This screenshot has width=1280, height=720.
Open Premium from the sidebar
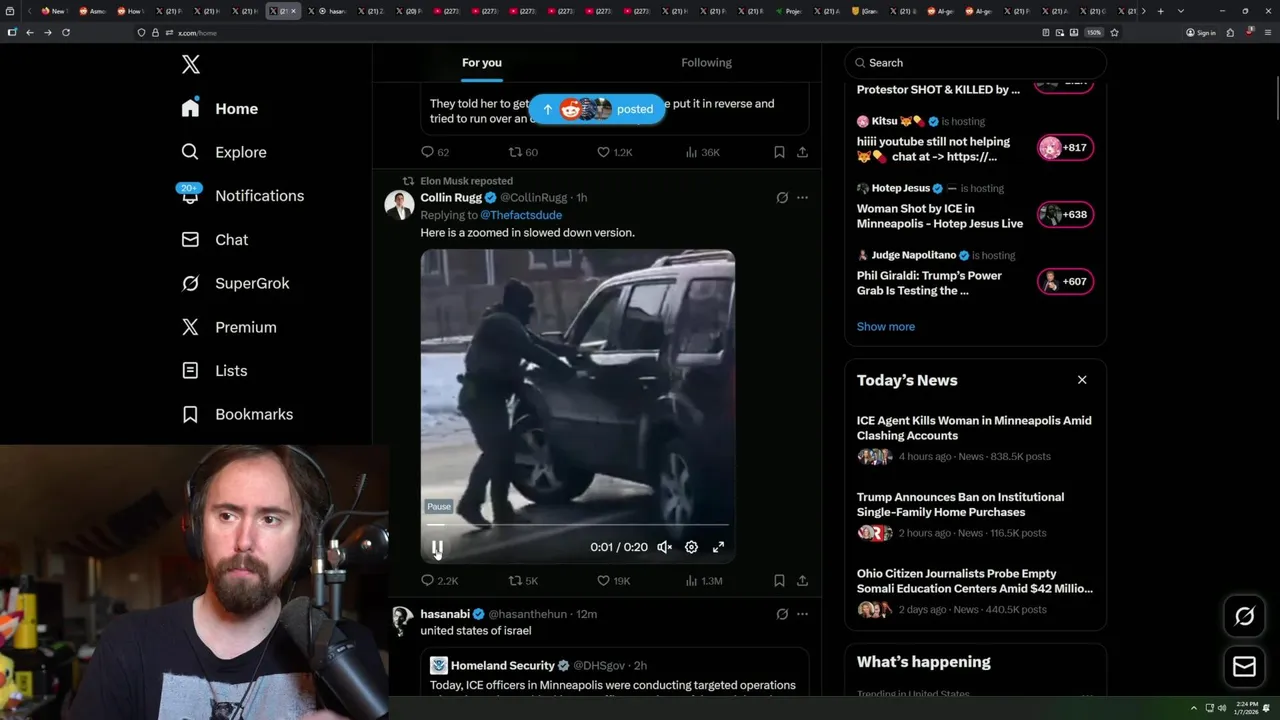229,327
